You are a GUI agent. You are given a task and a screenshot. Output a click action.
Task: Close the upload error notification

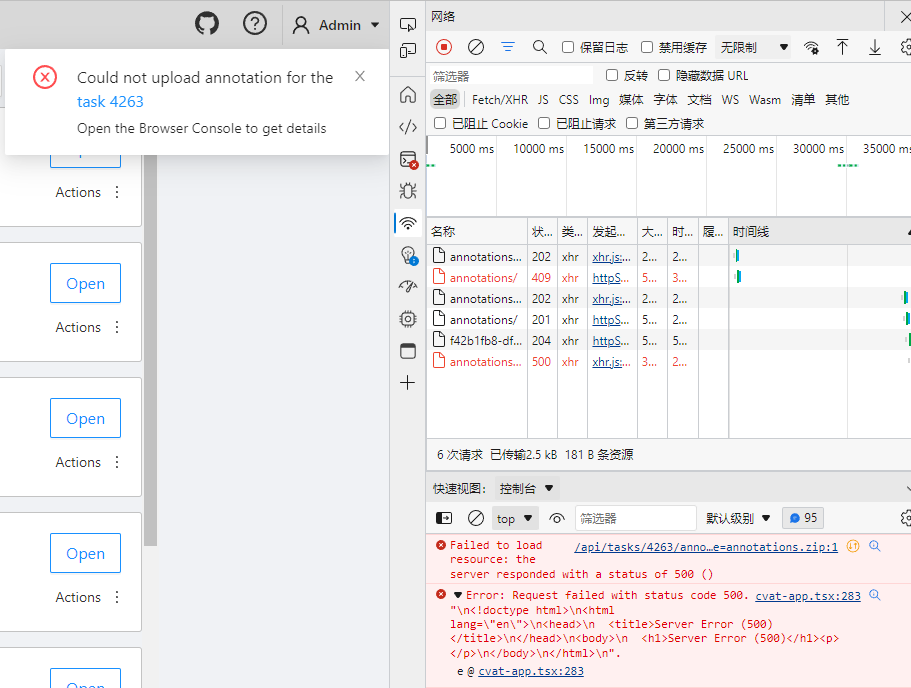pos(360,76)
